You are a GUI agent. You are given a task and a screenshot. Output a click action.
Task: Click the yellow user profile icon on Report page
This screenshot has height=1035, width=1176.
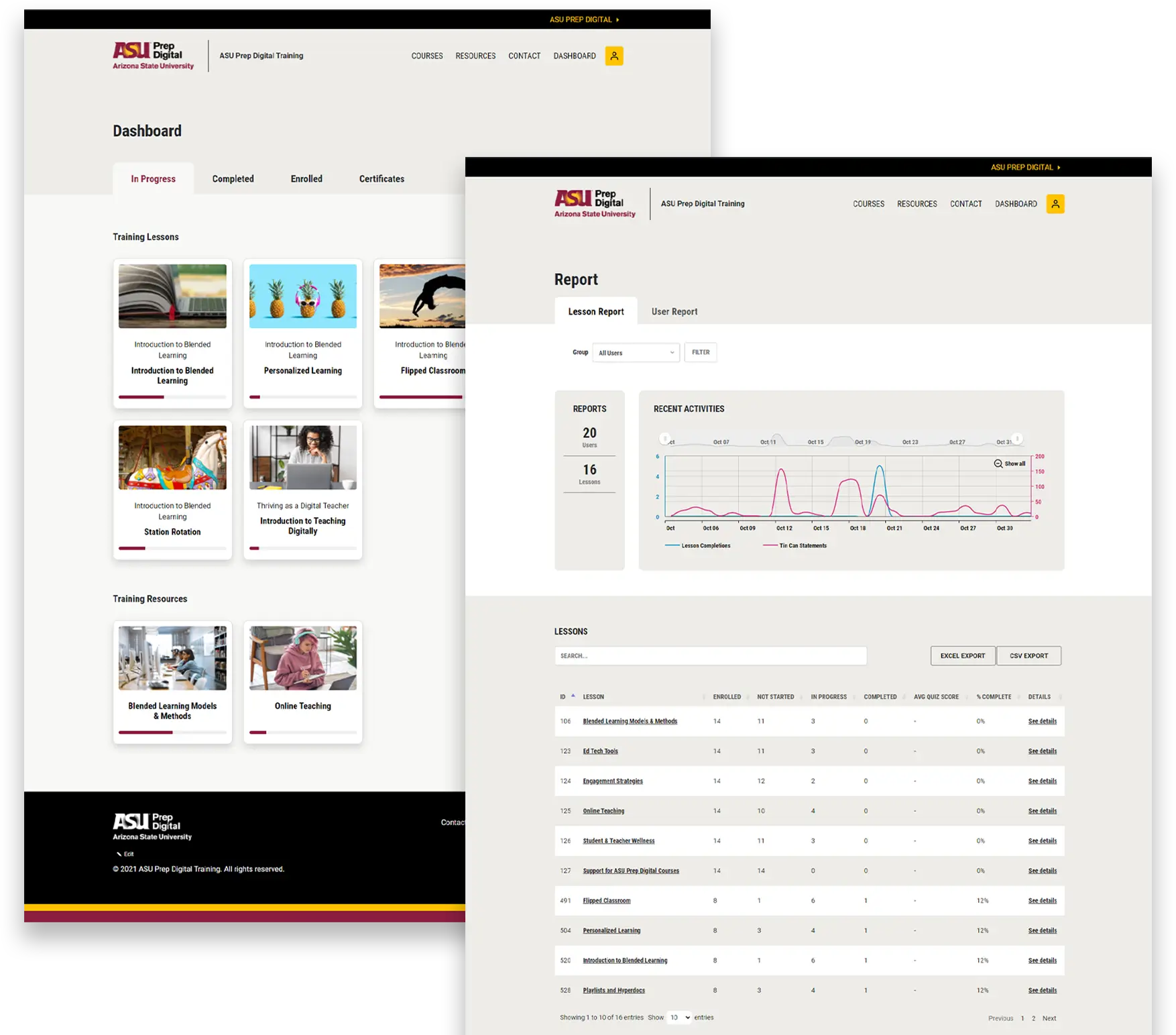coord(1055,204)
